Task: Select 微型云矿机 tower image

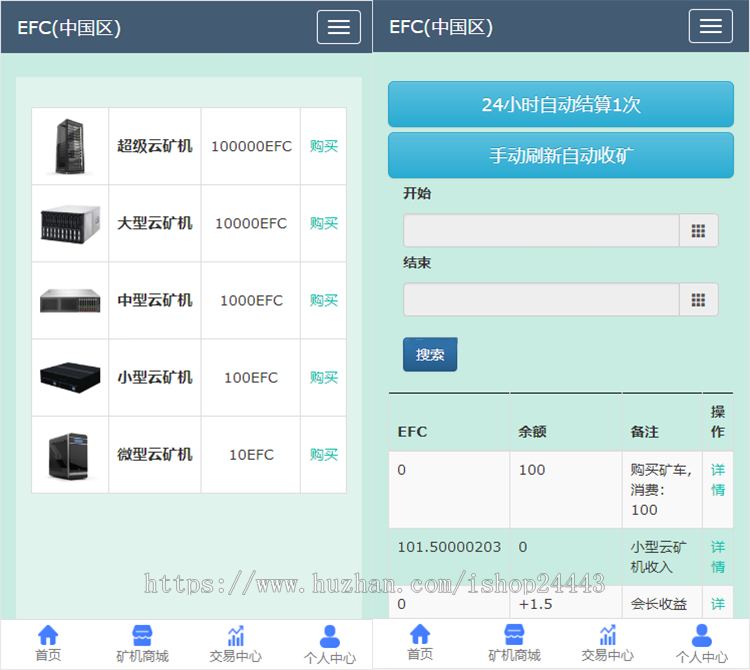Action: [x=70, y=455]
